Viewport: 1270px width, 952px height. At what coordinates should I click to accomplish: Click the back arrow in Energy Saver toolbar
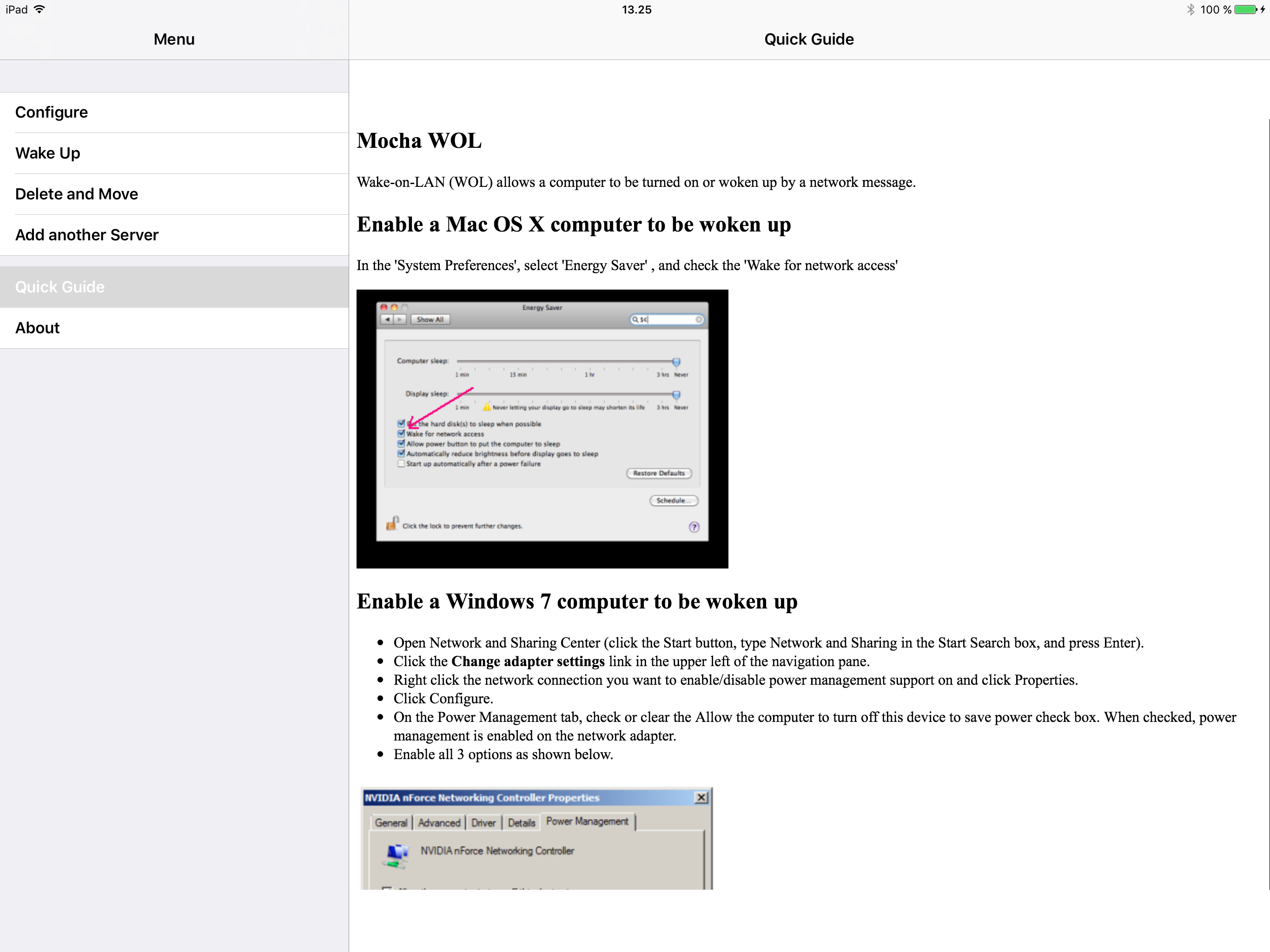coord(388,319)
